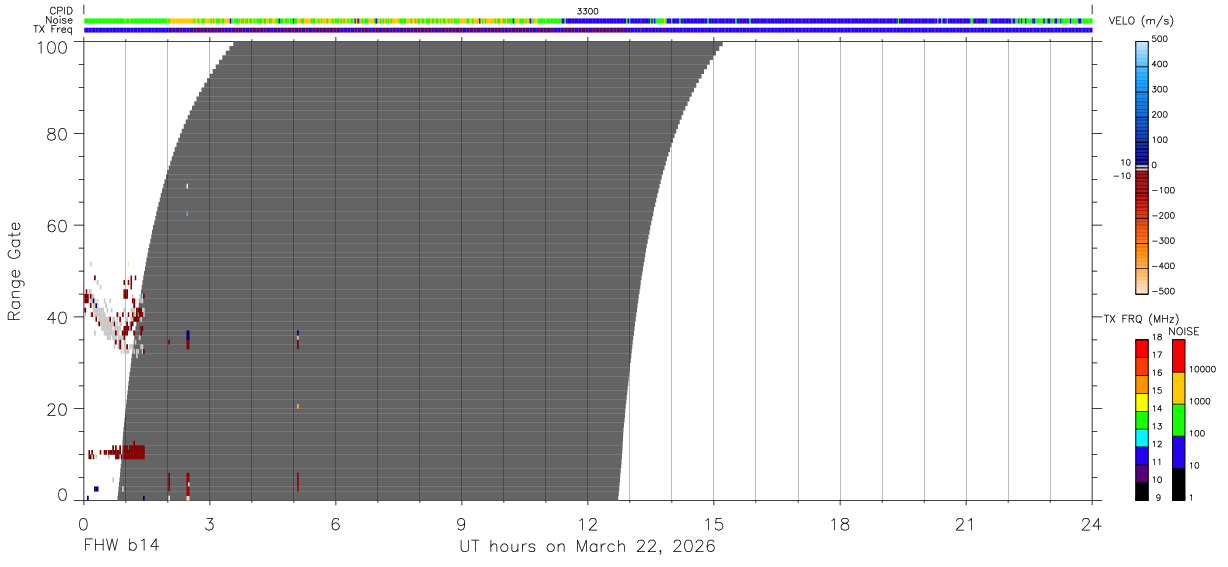Image resolution: width=1228 pixels, height=567 pixels.
Task: Click the FHW b14 radar label
Action: pos(120,546)
